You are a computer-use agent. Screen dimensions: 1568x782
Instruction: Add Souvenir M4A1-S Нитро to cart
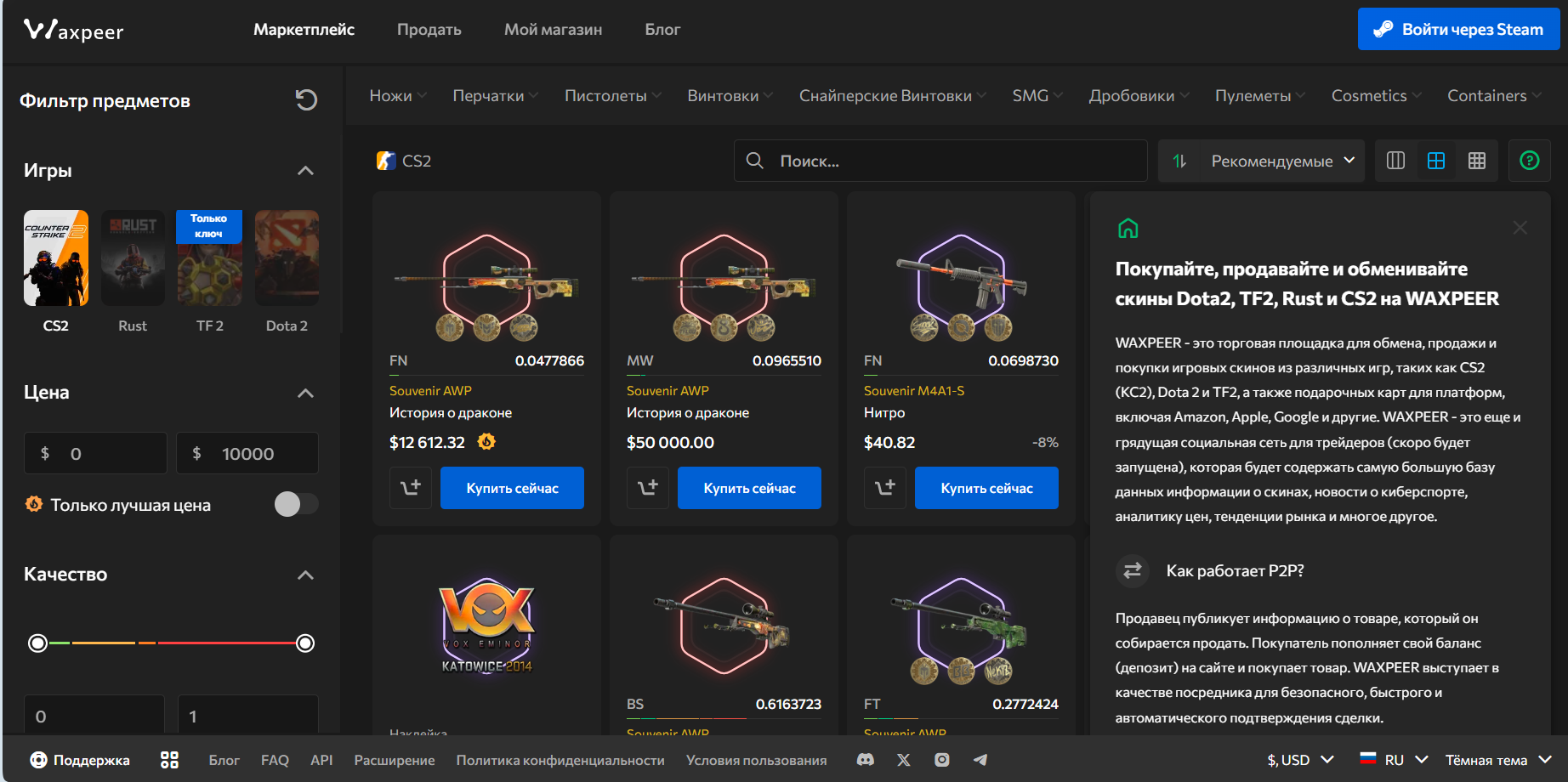[885, 488]
